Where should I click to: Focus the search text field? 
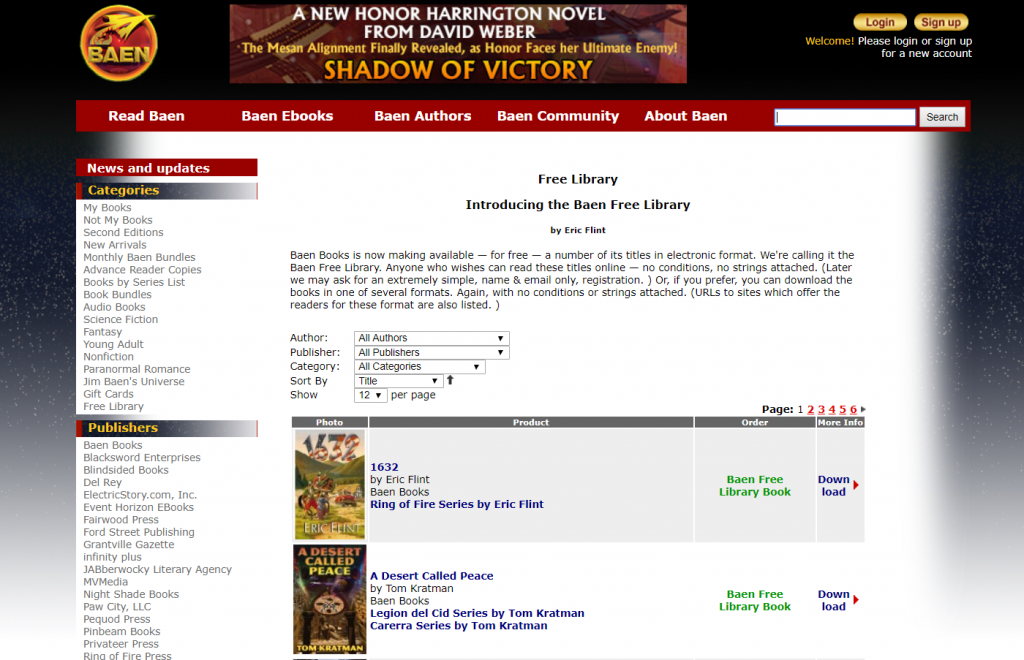[845, 117]
